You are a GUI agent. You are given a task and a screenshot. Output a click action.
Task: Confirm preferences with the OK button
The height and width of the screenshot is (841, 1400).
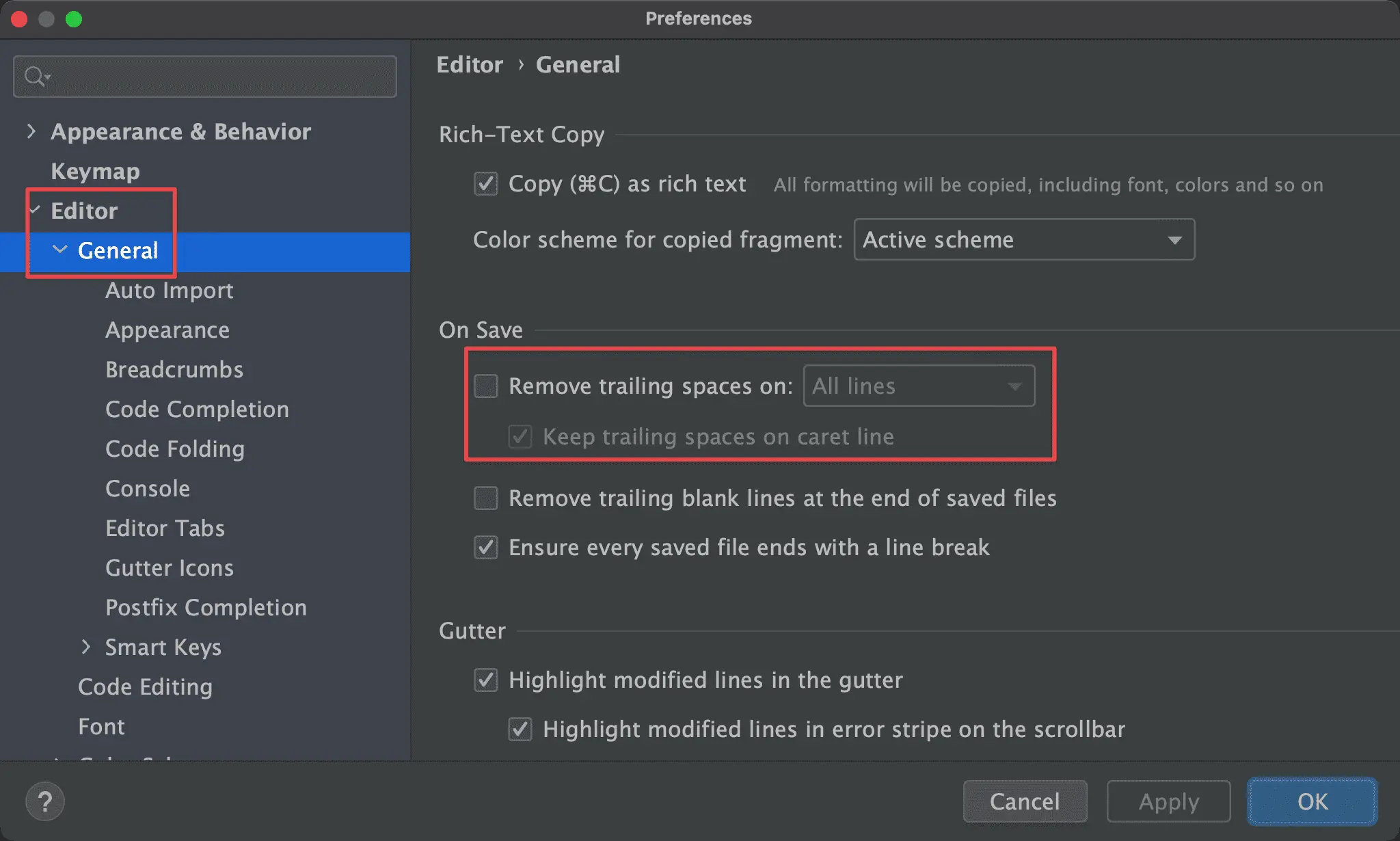(x=1312, y=801)
